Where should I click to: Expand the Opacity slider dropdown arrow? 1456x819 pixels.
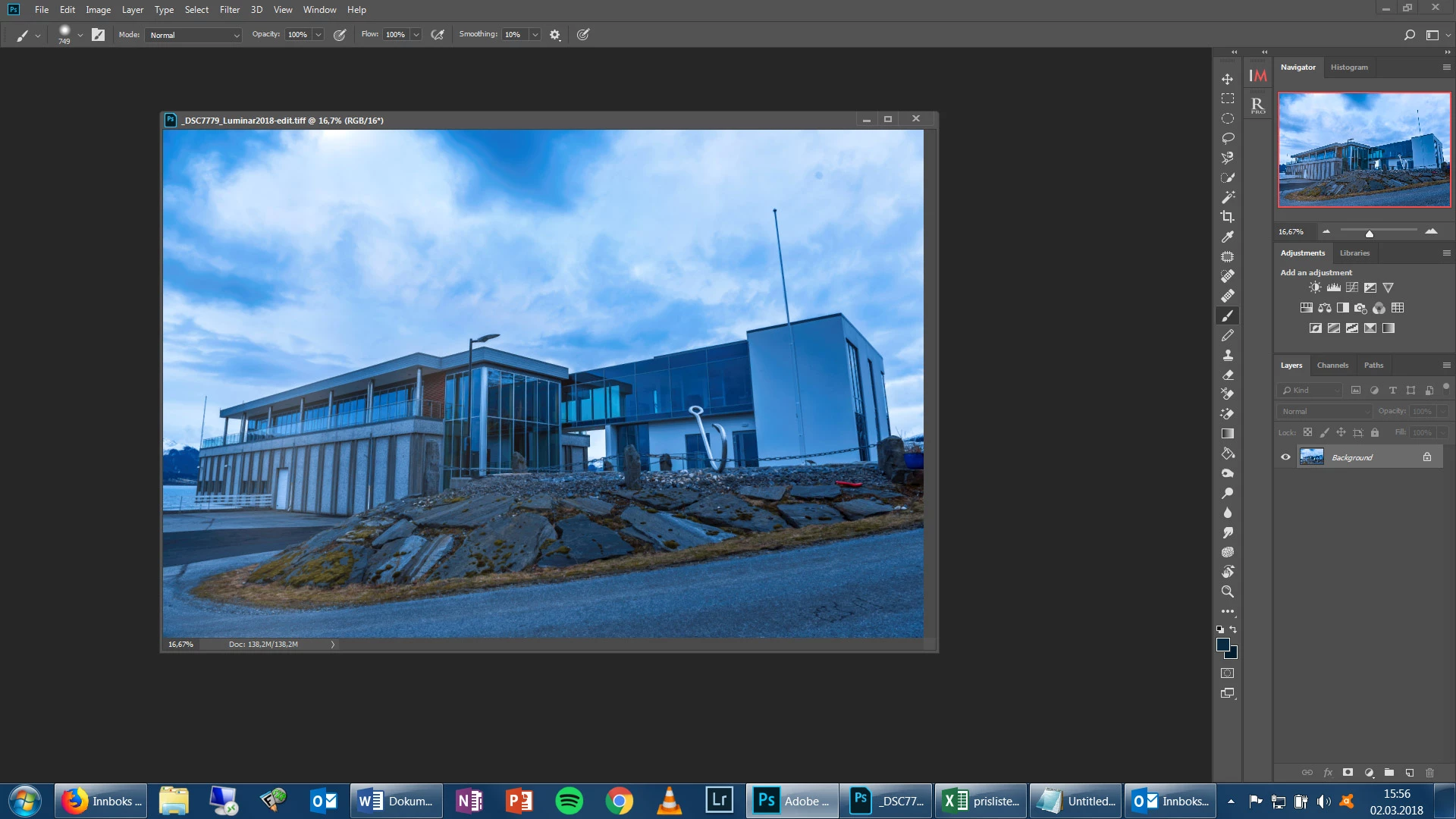(318, 35)
